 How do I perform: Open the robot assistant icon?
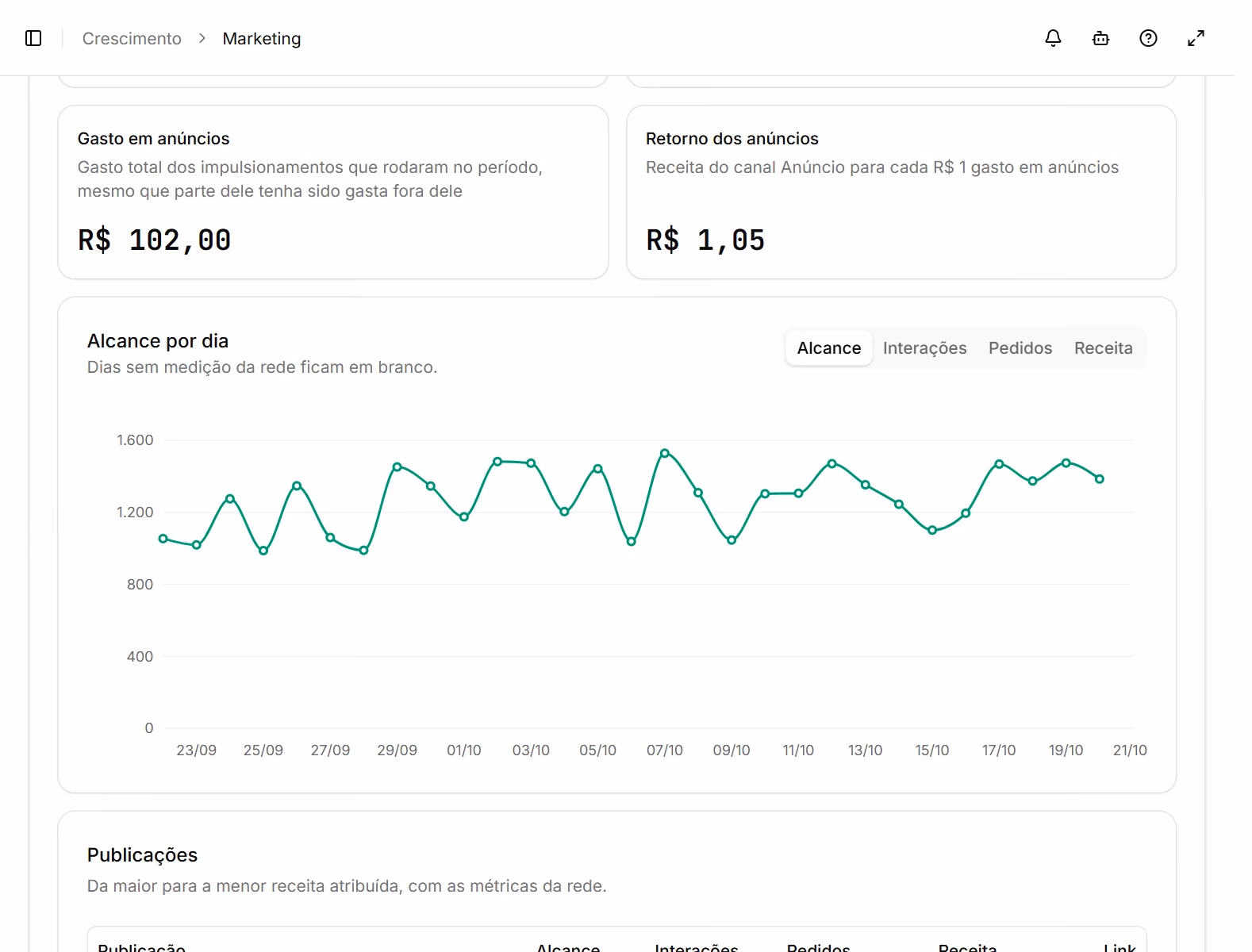[x=1100, y=38]
